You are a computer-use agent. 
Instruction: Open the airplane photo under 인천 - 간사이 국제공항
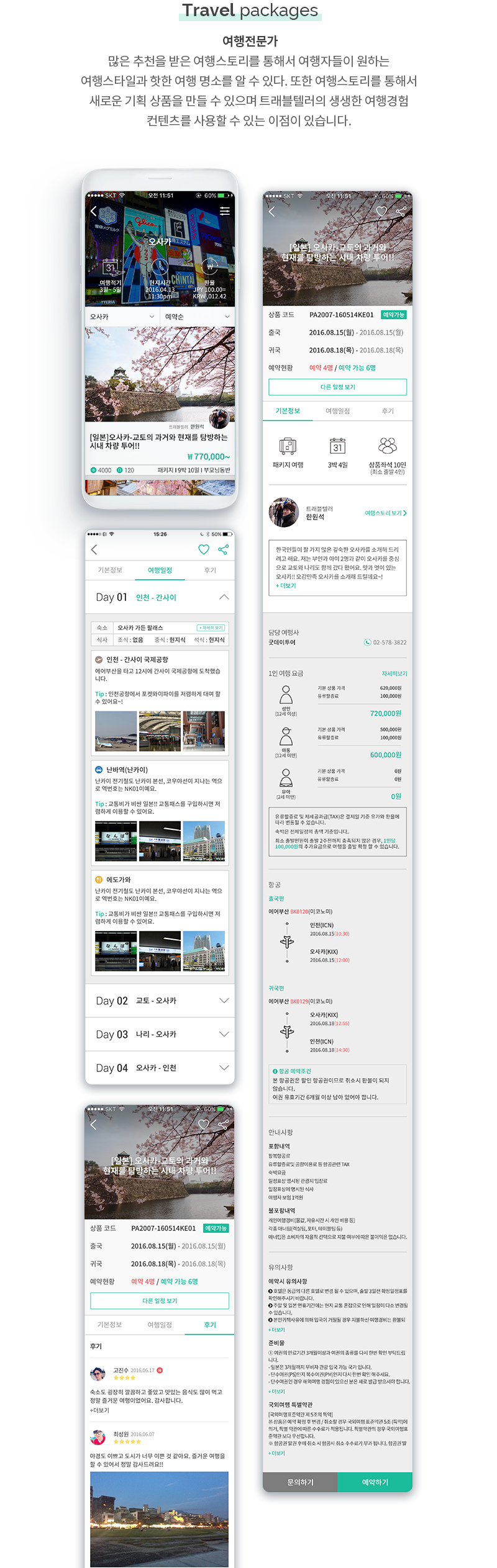coord(116,731)
